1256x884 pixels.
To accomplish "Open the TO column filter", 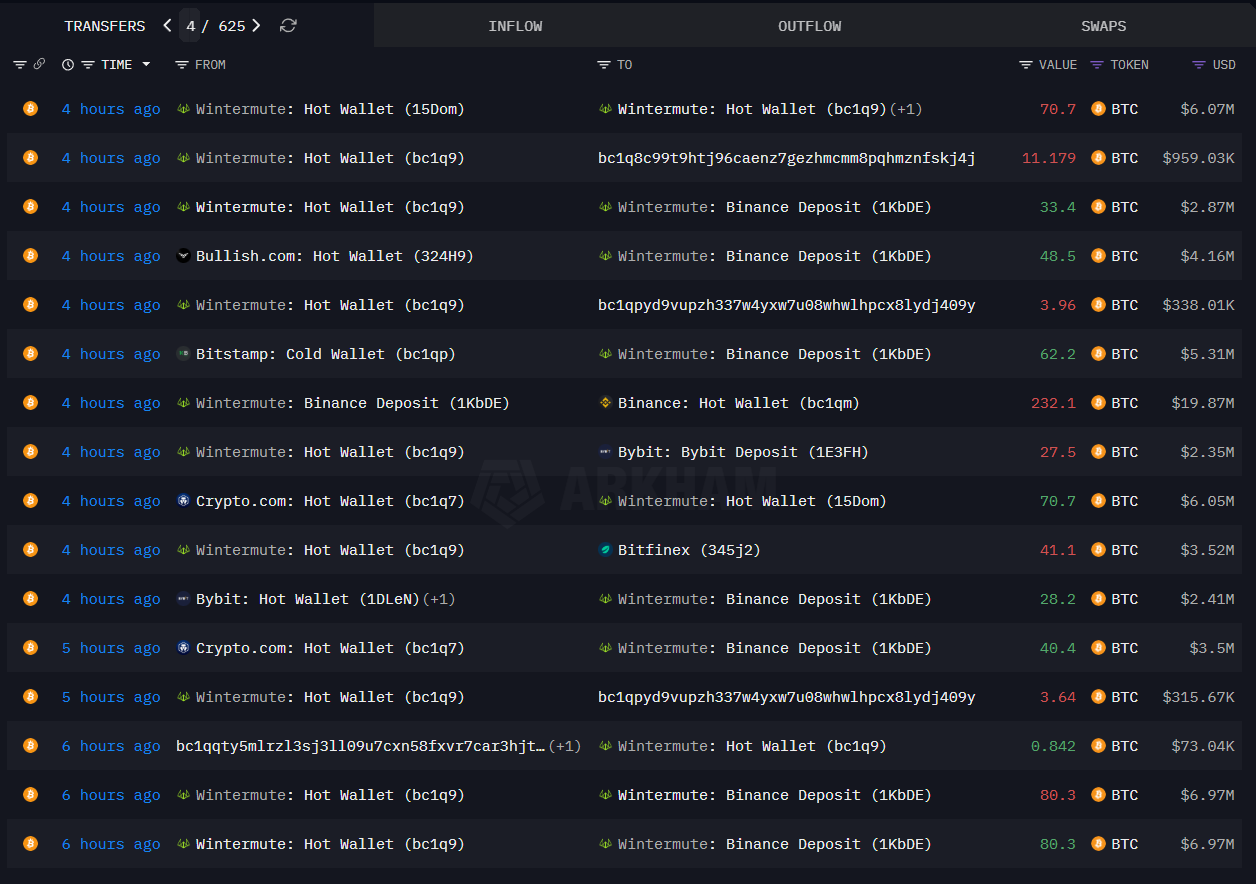I will tap(603, 65).
